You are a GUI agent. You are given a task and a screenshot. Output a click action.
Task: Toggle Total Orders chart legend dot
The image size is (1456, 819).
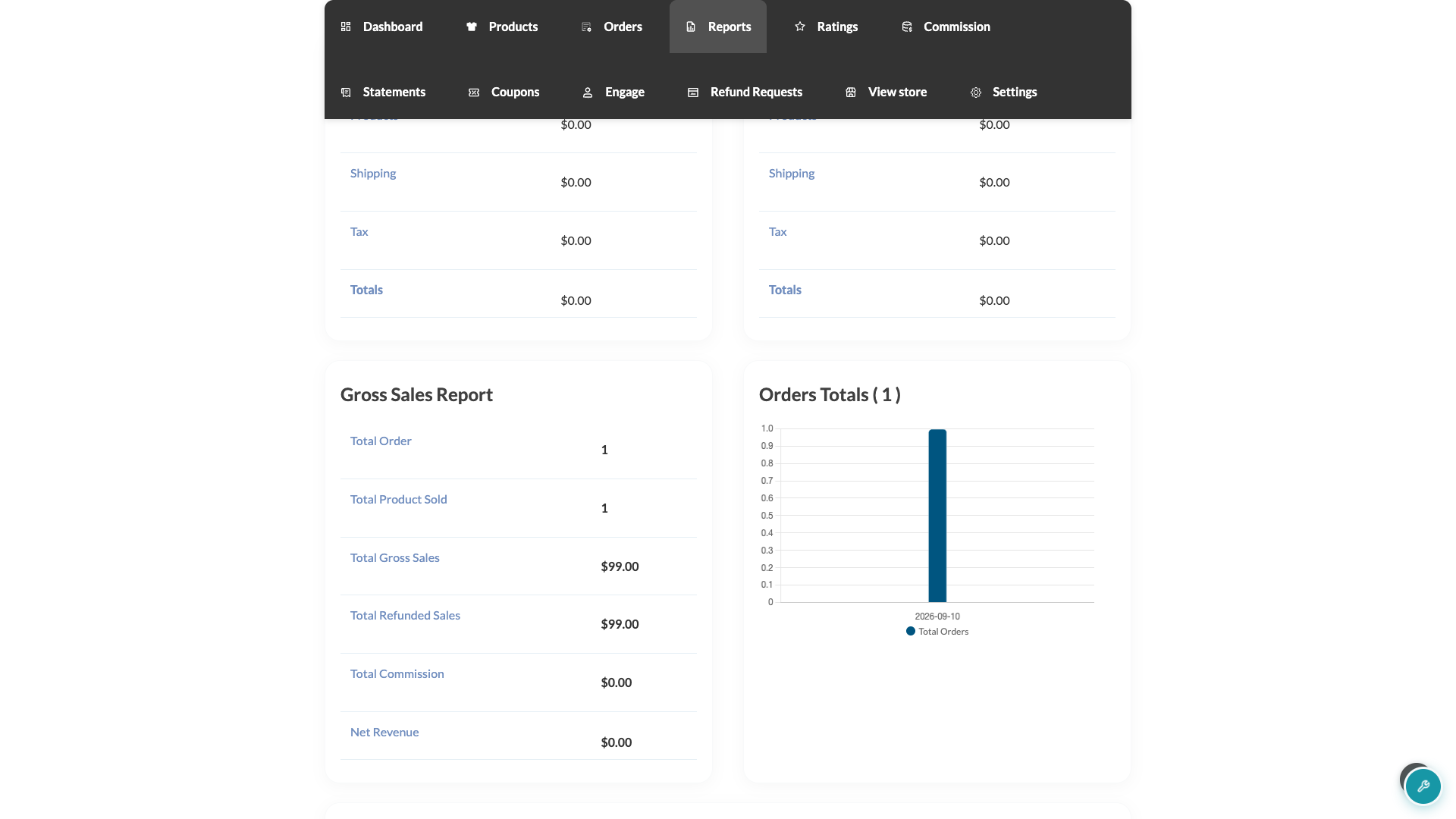(911, 631)
